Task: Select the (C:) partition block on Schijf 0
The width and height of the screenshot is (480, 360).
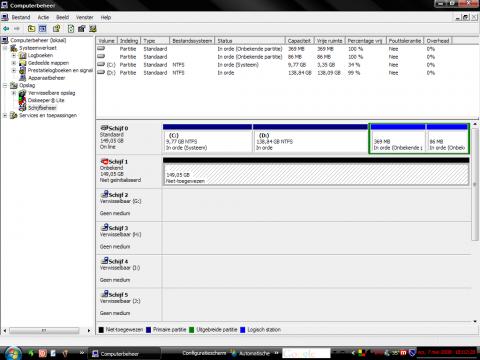Action: (x=208, y=138)
